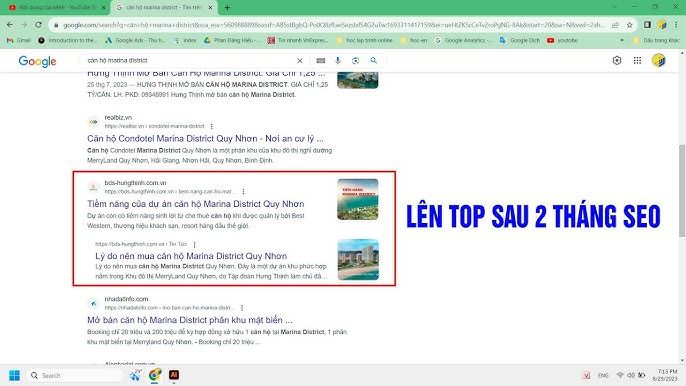
Task: Open Google quick settings gear
Action: pos(617,60)
